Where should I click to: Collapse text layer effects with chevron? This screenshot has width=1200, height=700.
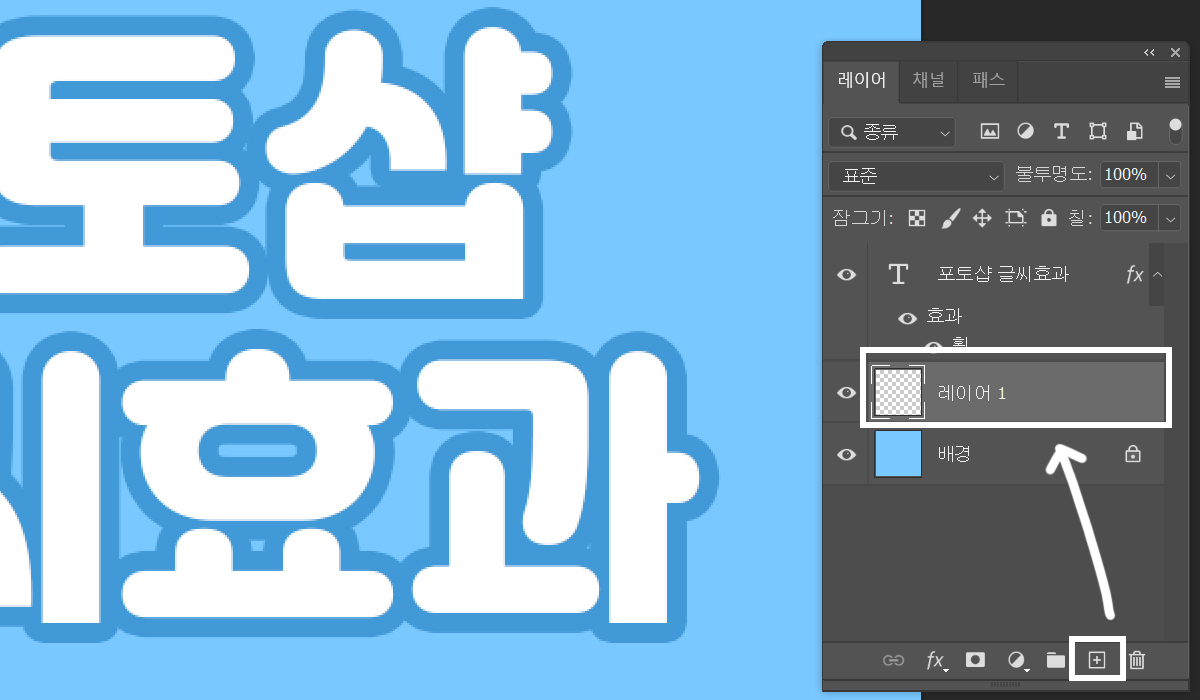click(1157, 274)
